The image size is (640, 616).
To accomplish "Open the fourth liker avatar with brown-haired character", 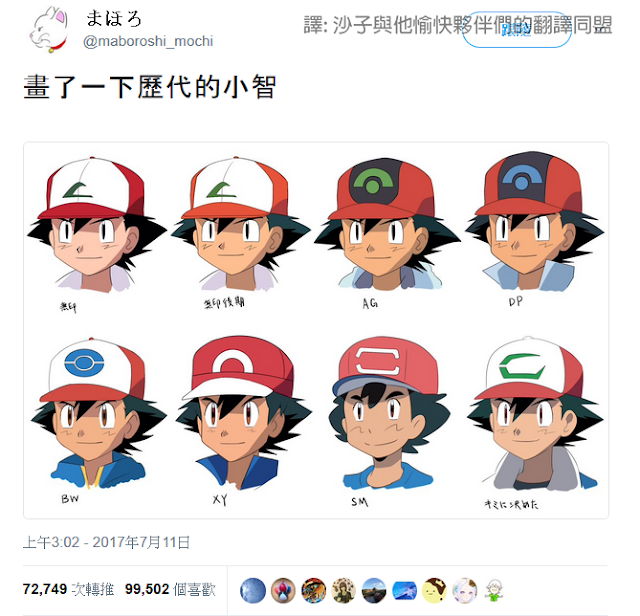I will (344, 590).
